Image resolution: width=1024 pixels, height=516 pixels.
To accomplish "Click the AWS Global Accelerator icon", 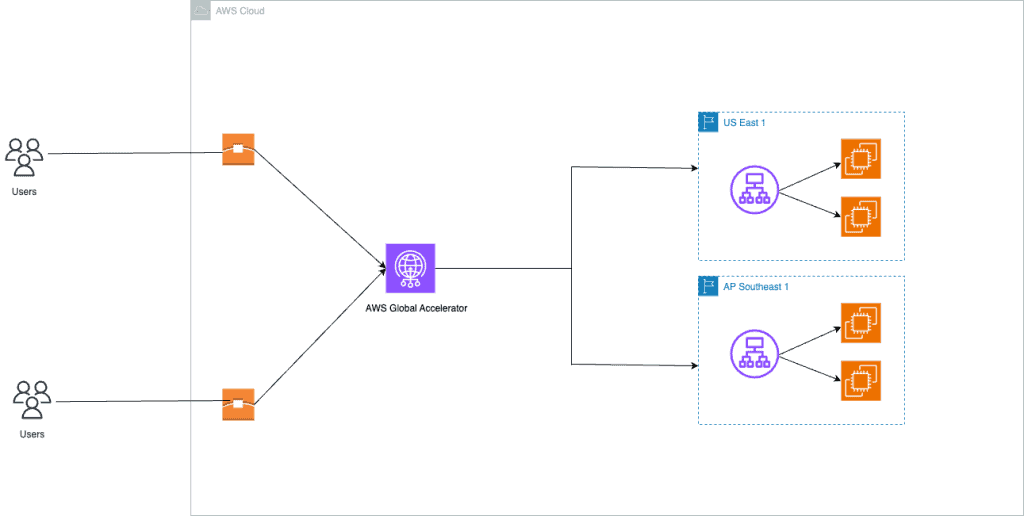I will coord(410,268).
